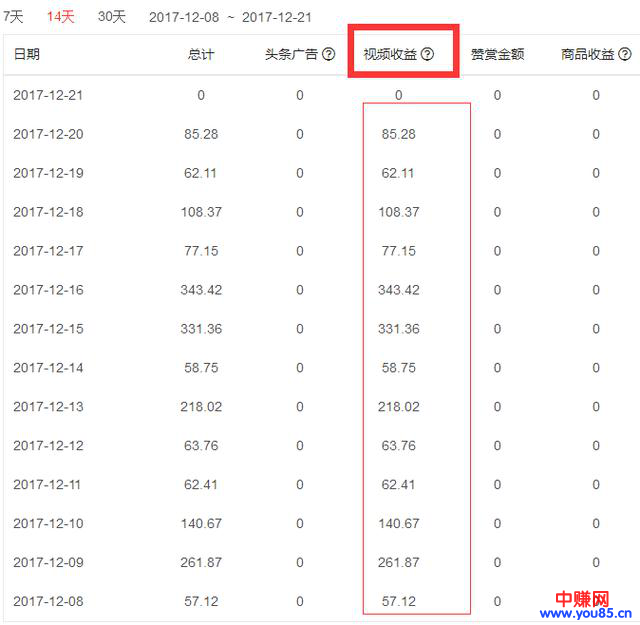Select the 2017-12-13 date cell

pyautogui.click(x=48, y=407)
